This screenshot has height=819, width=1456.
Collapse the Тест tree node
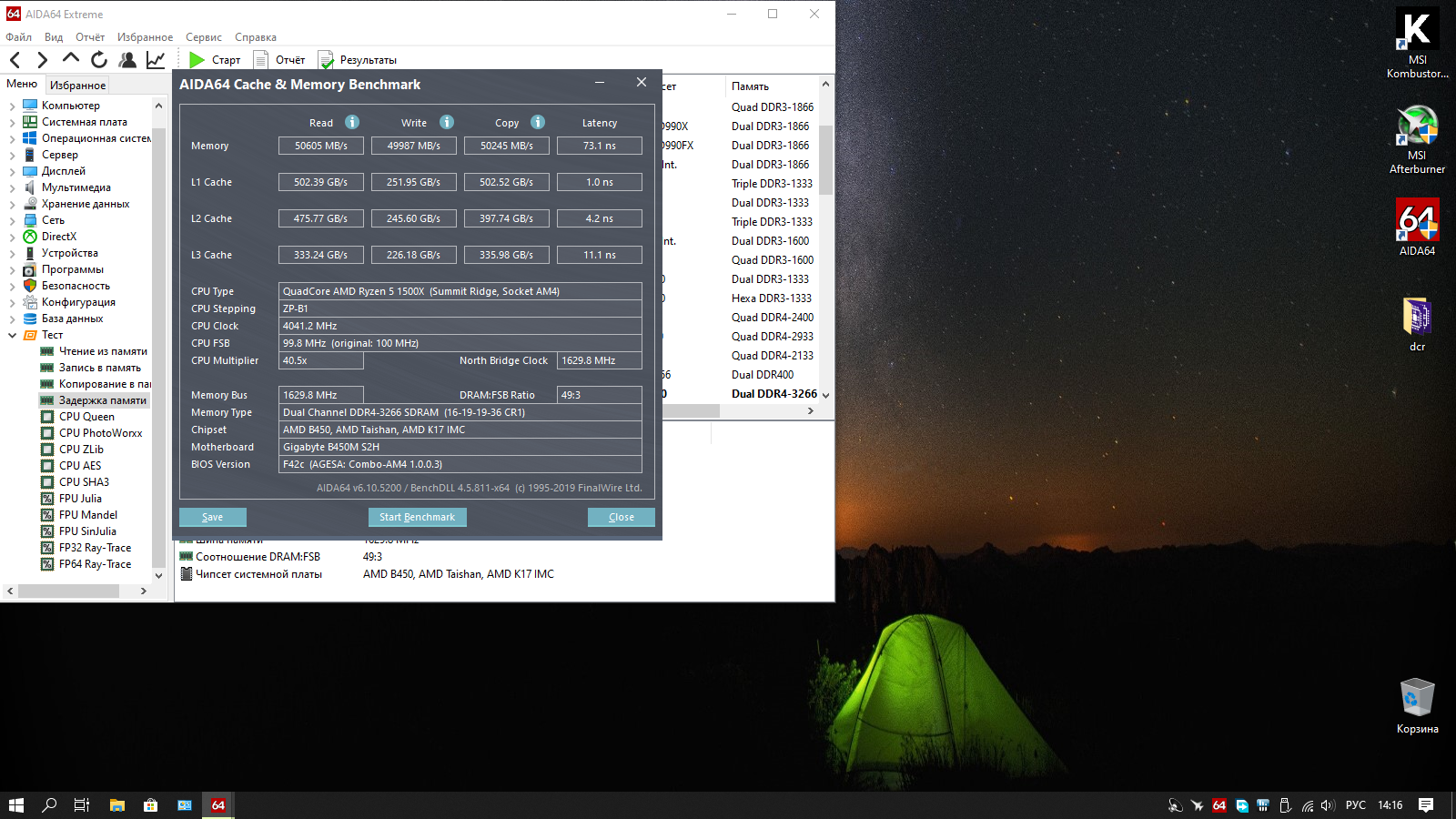click(x=13, y=335)
